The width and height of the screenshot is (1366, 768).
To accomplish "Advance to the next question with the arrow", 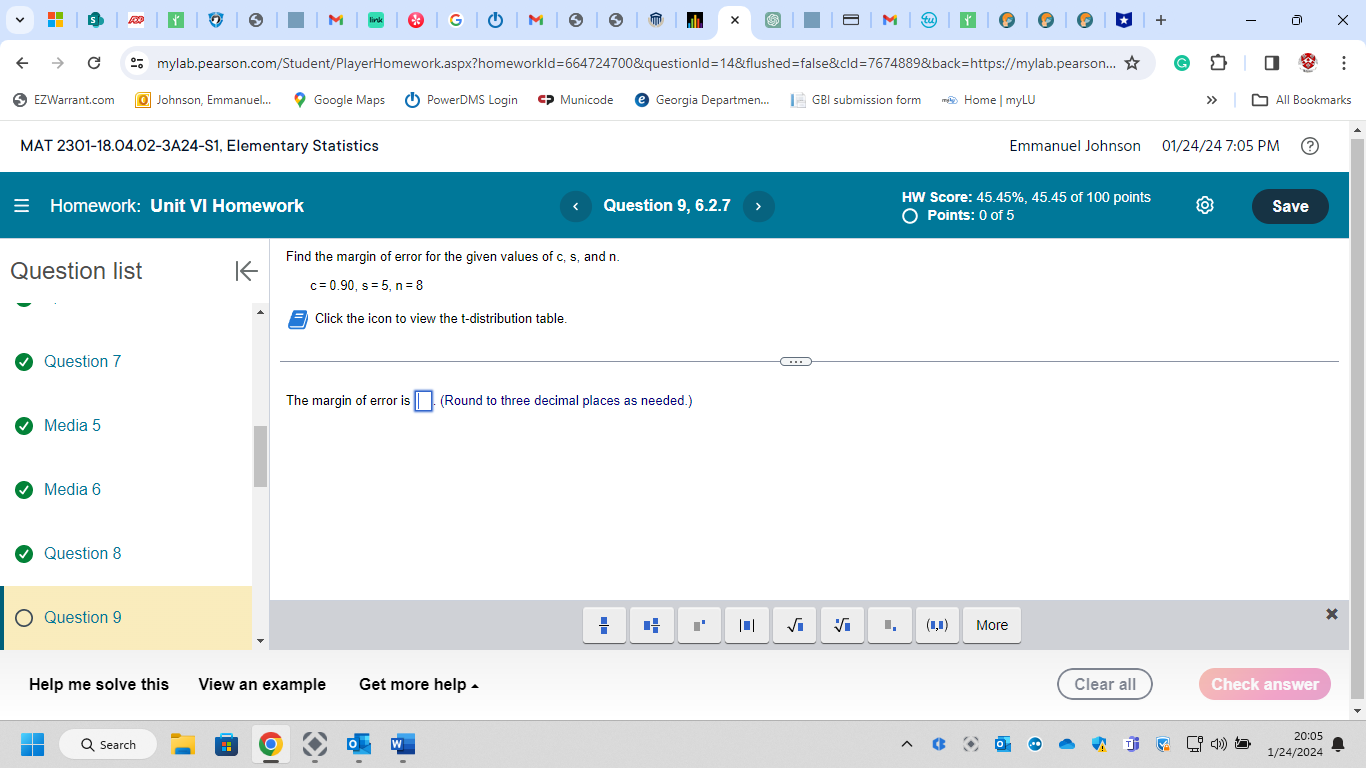I will point(759,206).
